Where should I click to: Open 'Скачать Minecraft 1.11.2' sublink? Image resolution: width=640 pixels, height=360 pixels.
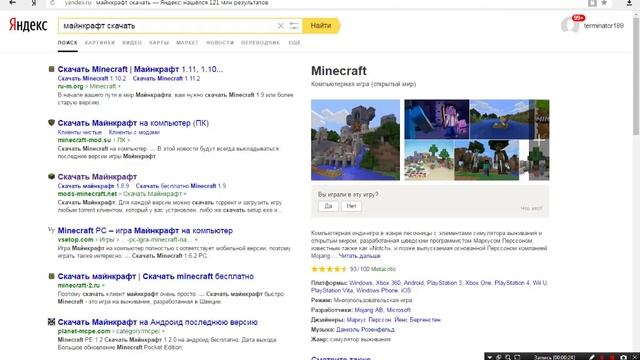click(166, 78)
